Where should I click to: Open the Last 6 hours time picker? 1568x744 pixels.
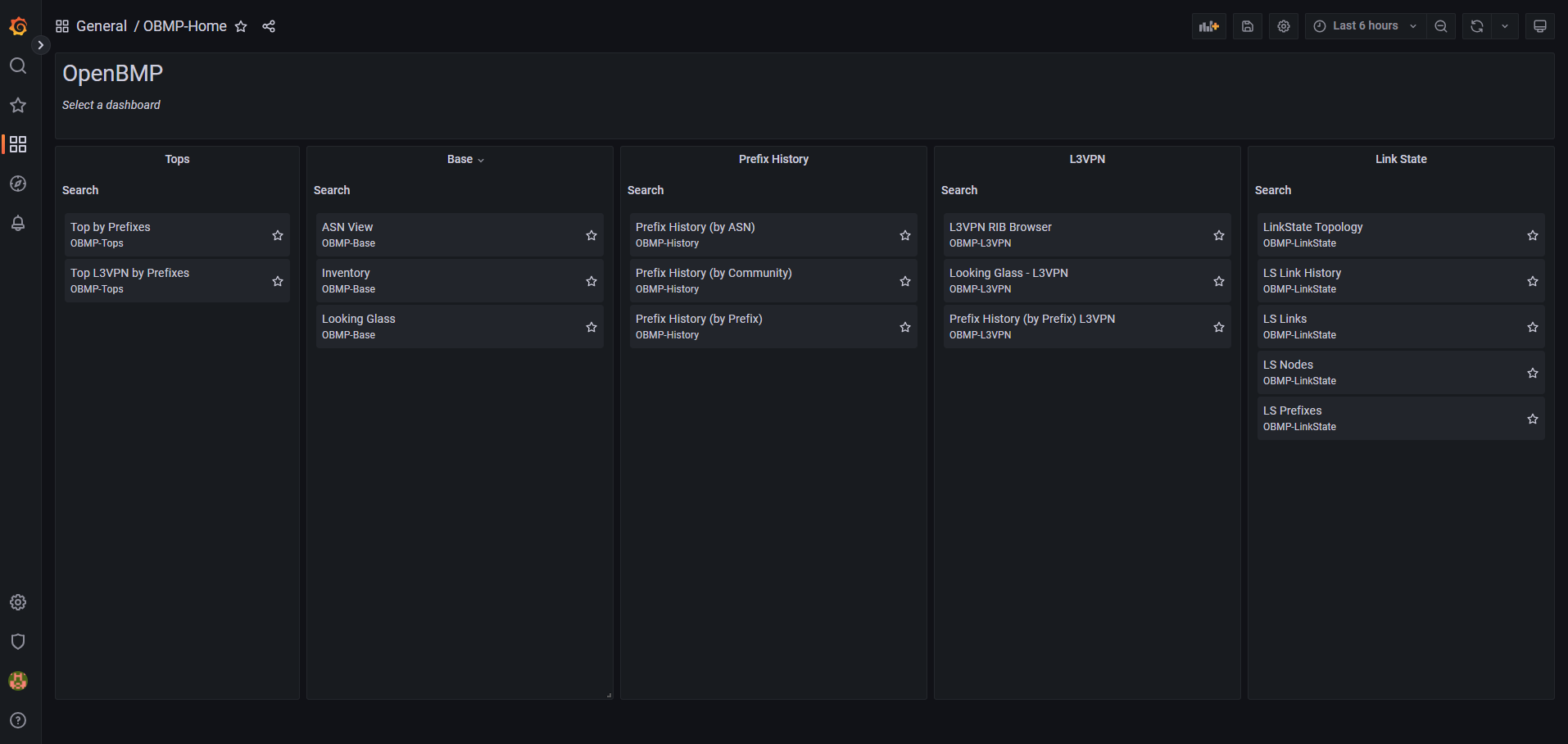(1365, 26)
